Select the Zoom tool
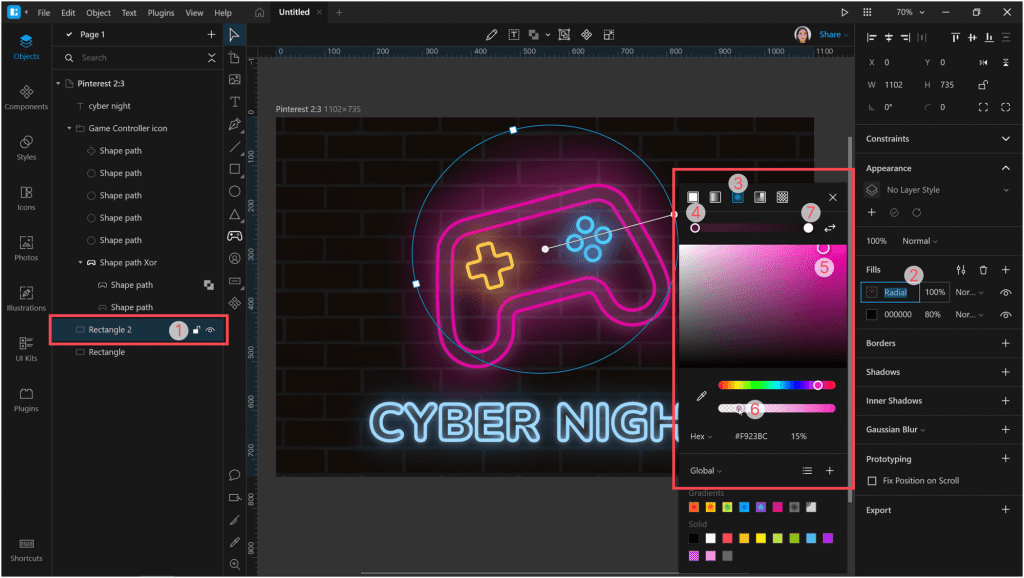1024x578 pixels. pos(234,564)
